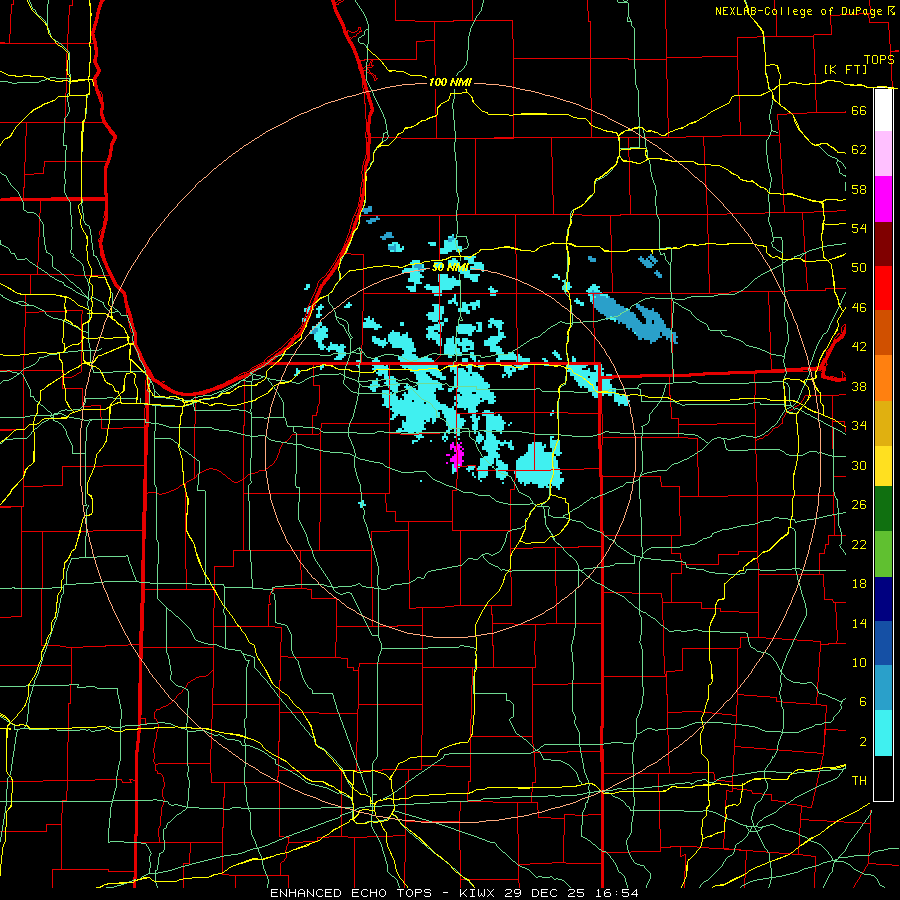Pick the dark orange legend segment
The image size is (900, 900).
coord(883,332)
